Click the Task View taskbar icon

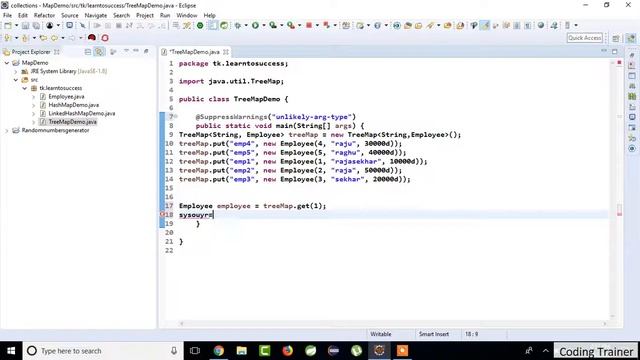[x=195, y=351]
